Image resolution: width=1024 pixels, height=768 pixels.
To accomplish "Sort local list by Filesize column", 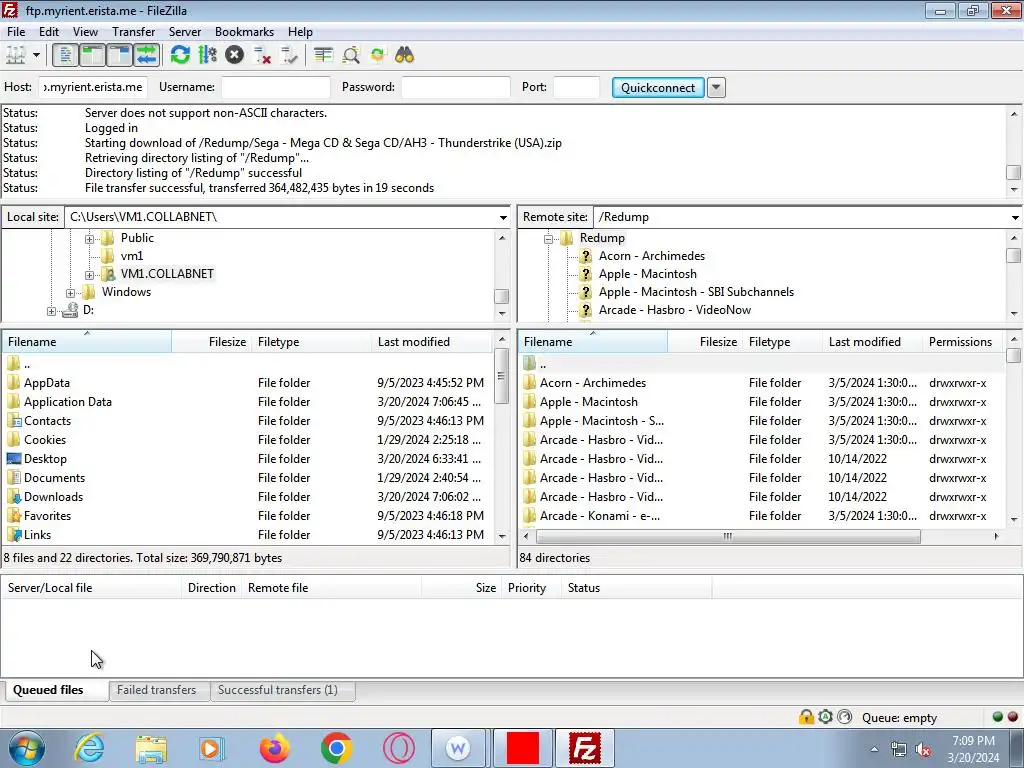I will (x=212, y=342).
